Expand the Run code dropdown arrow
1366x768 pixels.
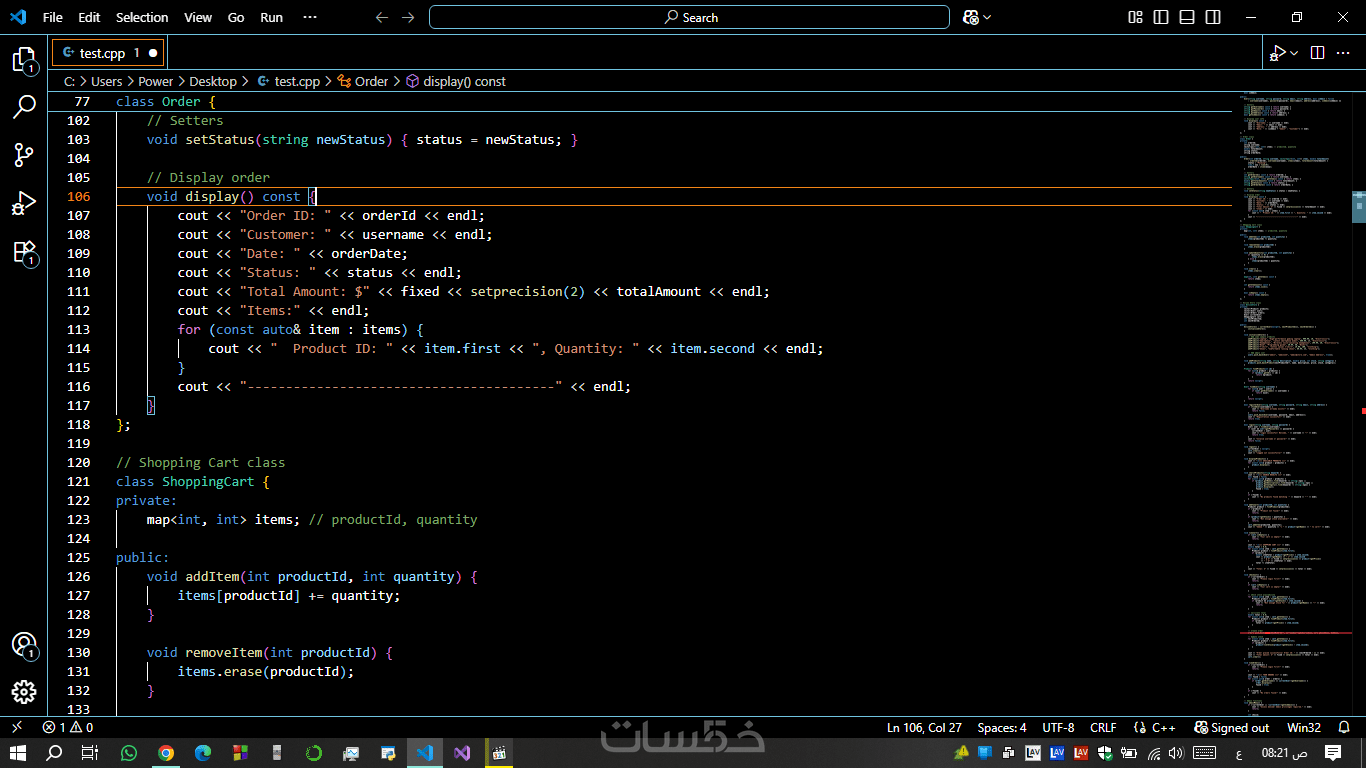pos(1295,52)
